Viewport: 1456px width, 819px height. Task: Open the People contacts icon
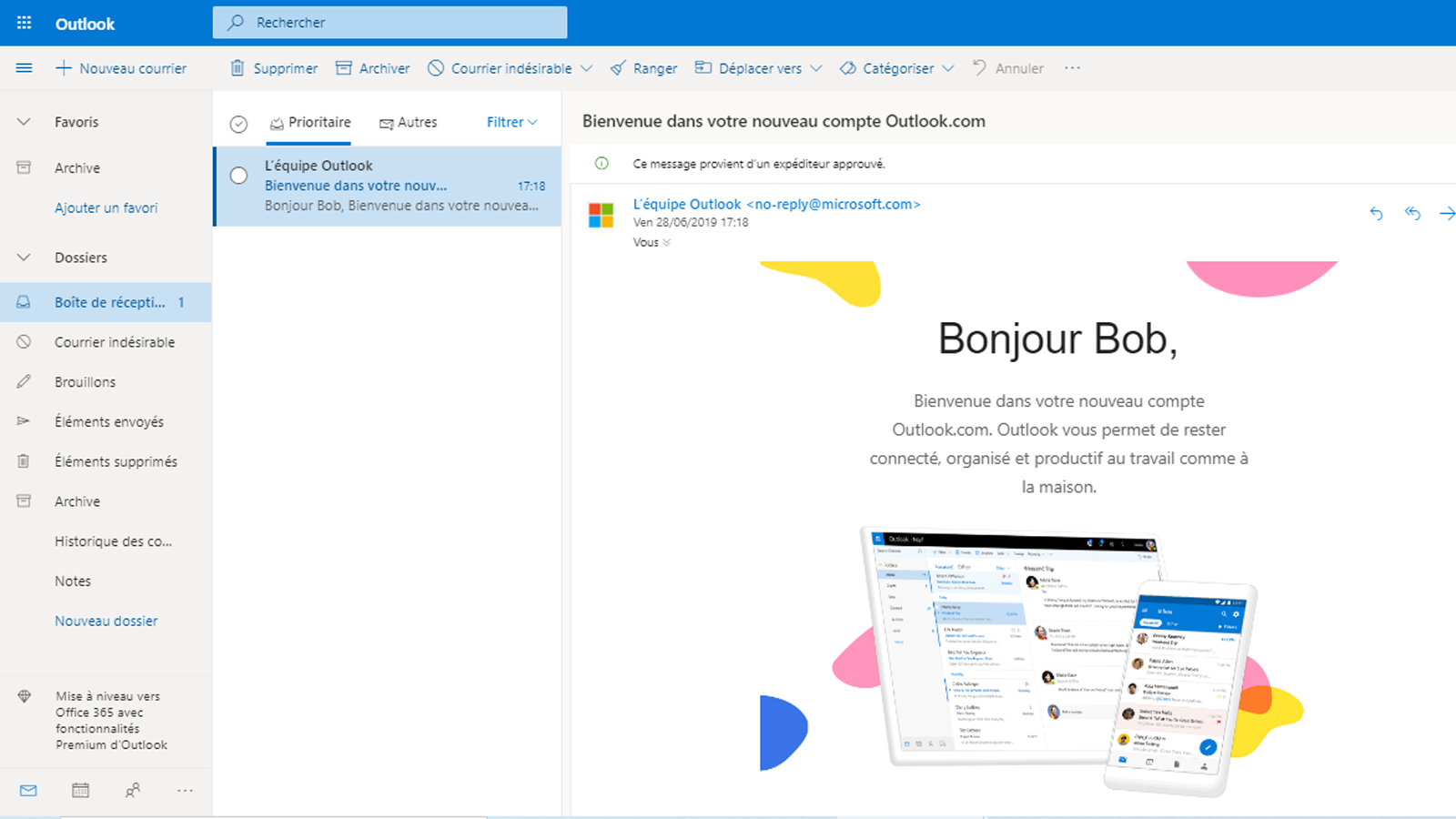pyautogui.click(x=133, y=790)
